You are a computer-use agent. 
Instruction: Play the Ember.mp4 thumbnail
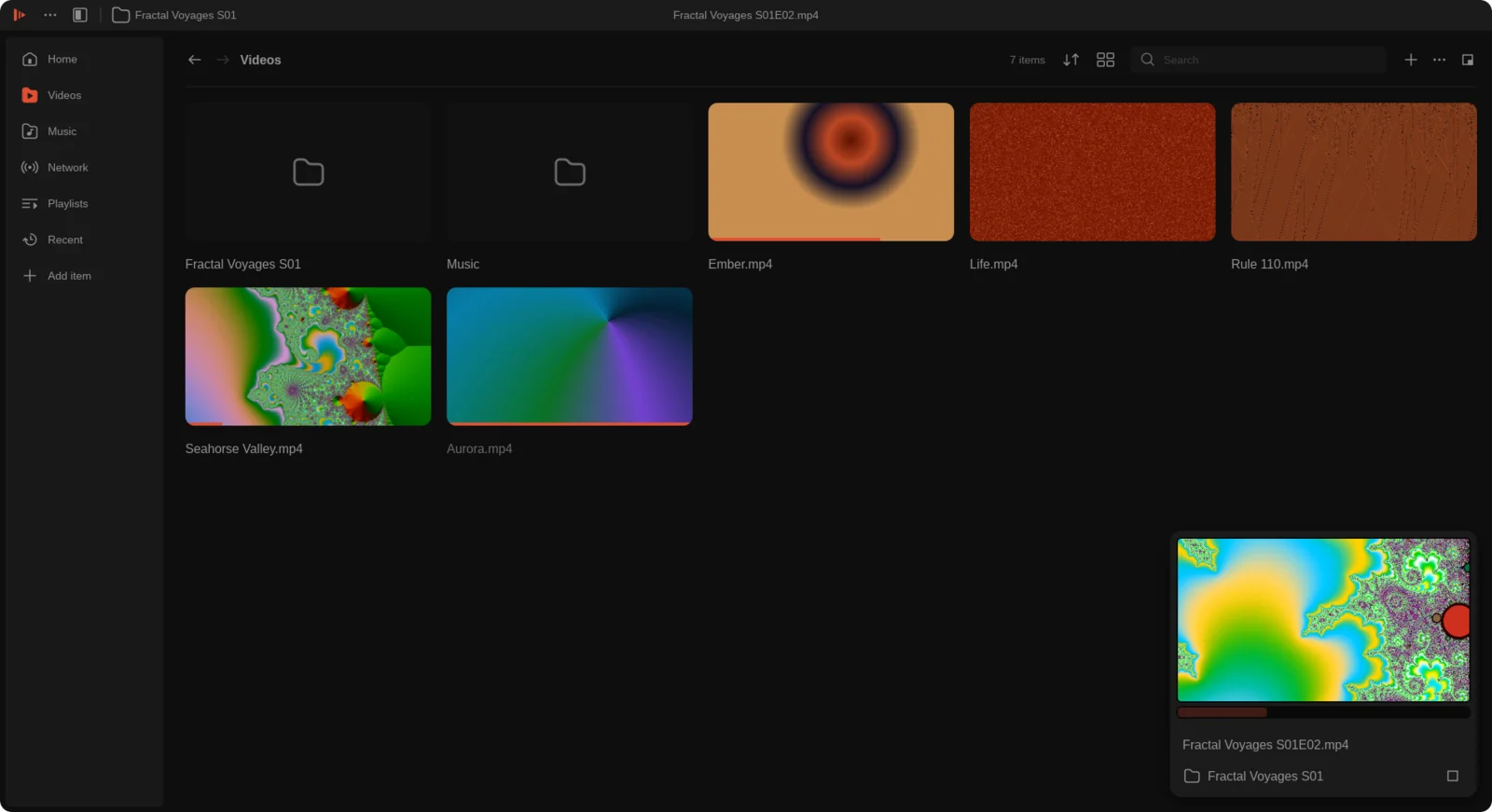click(x=831, y=172)
